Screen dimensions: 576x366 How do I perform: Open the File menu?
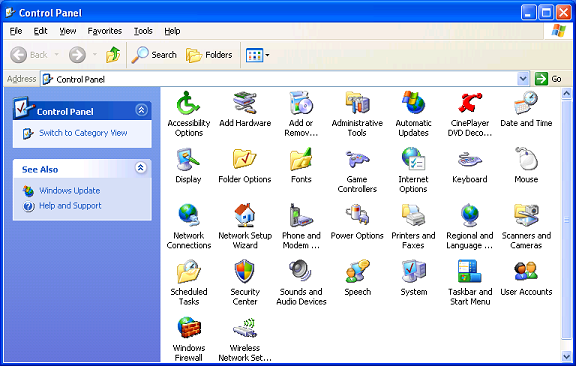[16, 31]
